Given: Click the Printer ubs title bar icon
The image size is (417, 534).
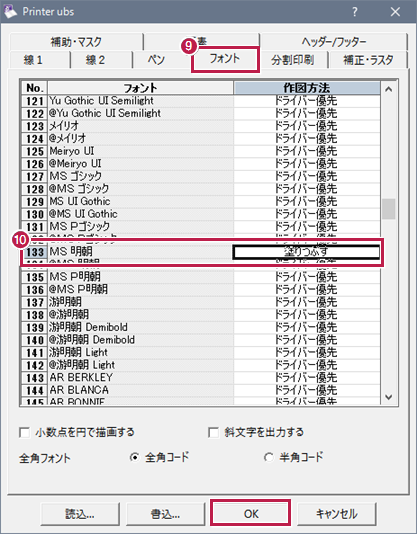Looking at the screenshot, I should coord(10,12).
